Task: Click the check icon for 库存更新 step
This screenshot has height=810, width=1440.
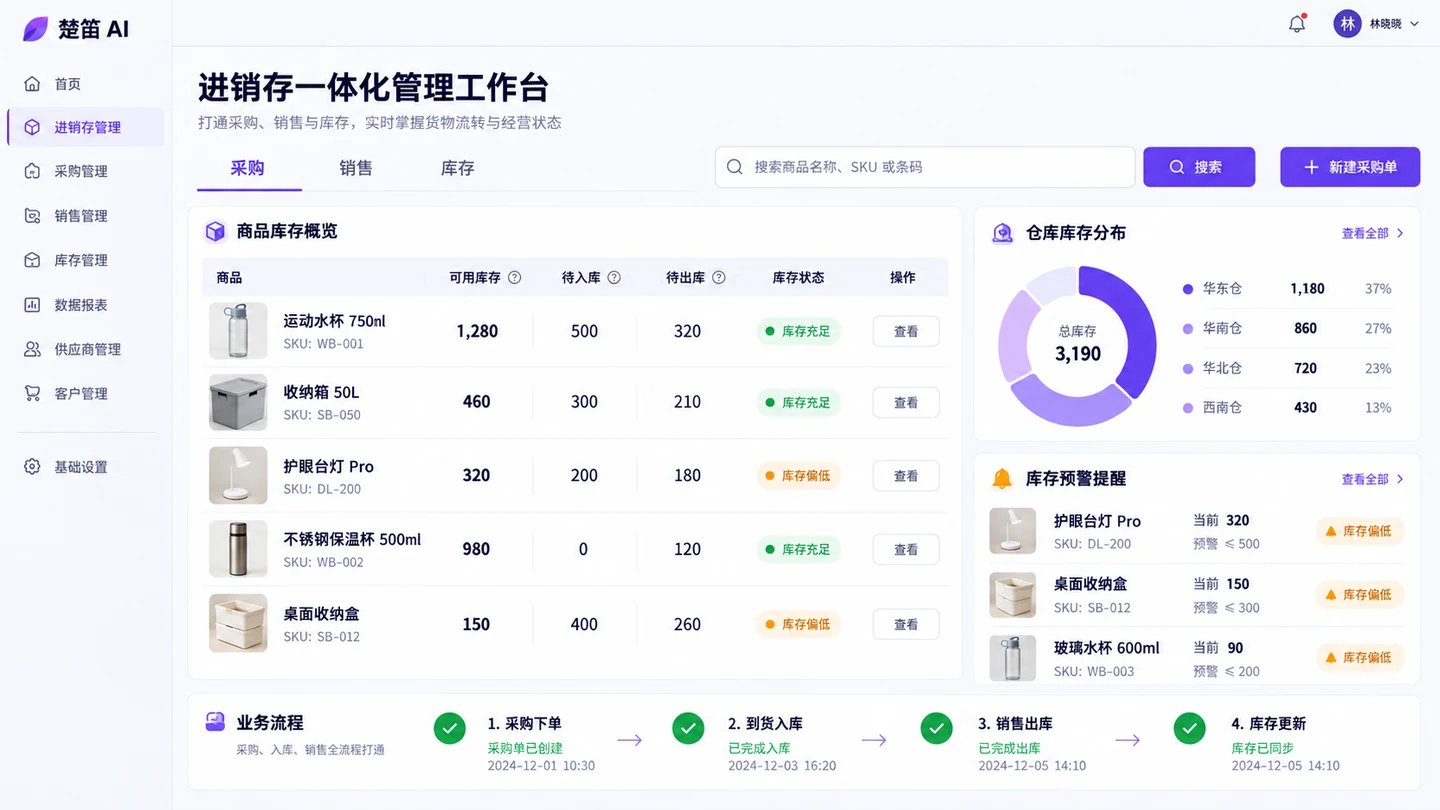Action: pos(1189,728)
